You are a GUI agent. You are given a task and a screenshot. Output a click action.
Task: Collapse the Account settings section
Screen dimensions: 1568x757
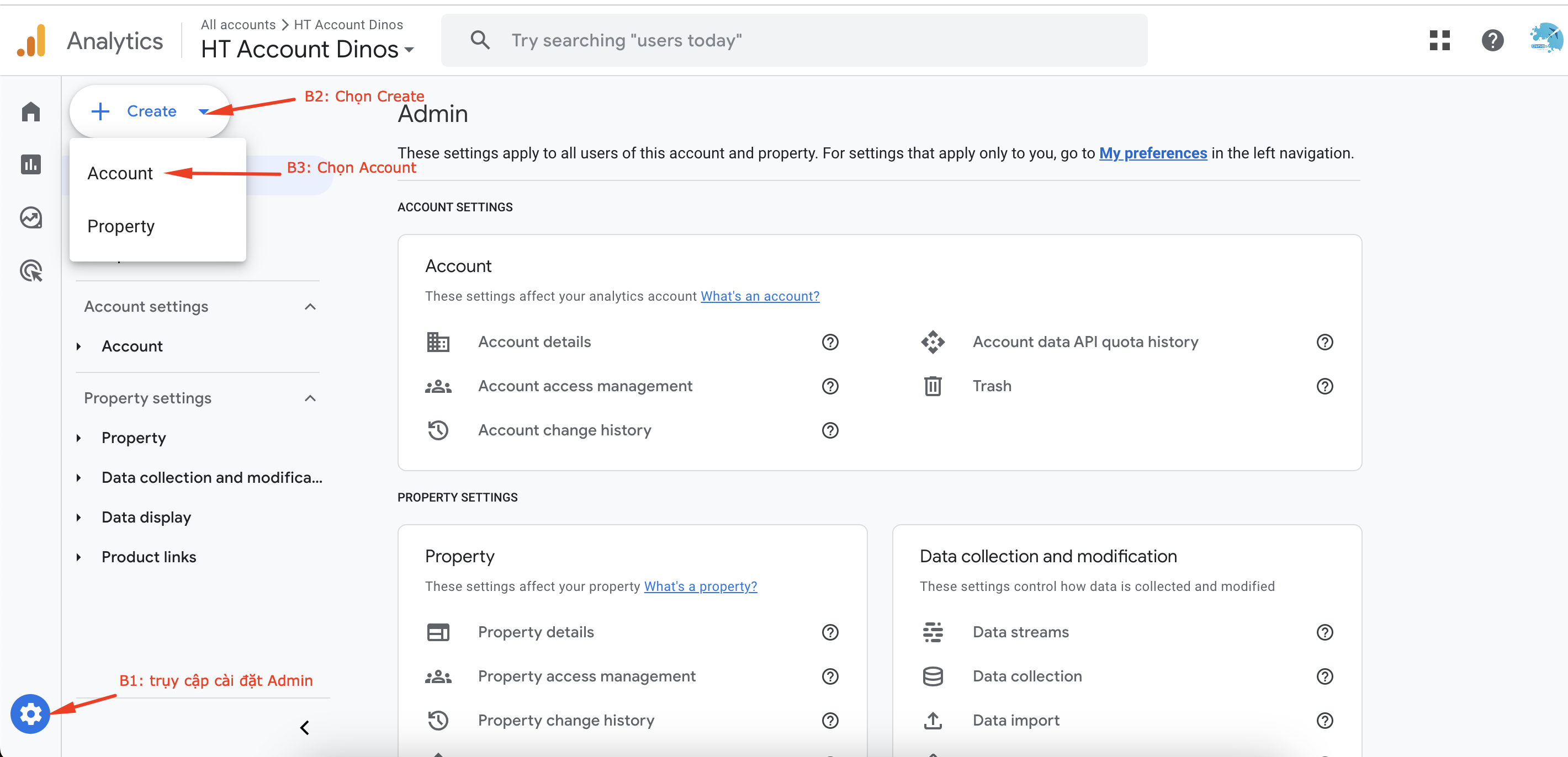coord(310,307)
